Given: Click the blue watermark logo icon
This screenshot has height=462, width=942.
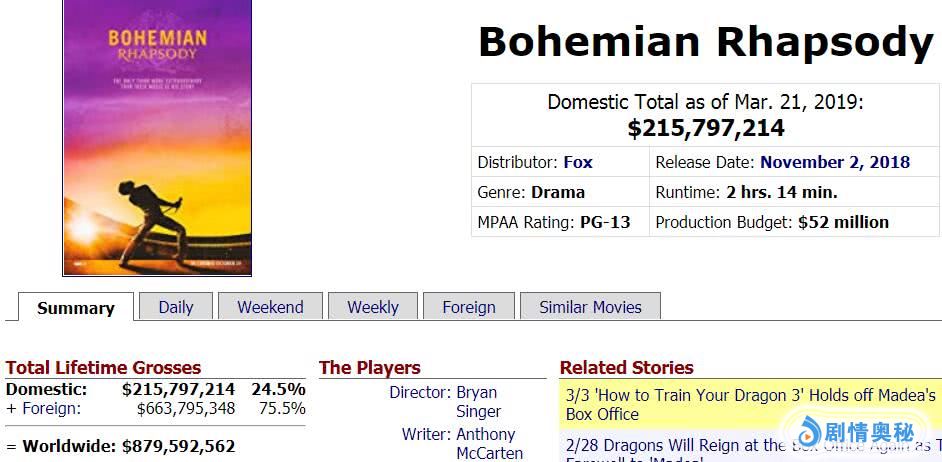Looking at the screenshot, I should click(807, 433).
